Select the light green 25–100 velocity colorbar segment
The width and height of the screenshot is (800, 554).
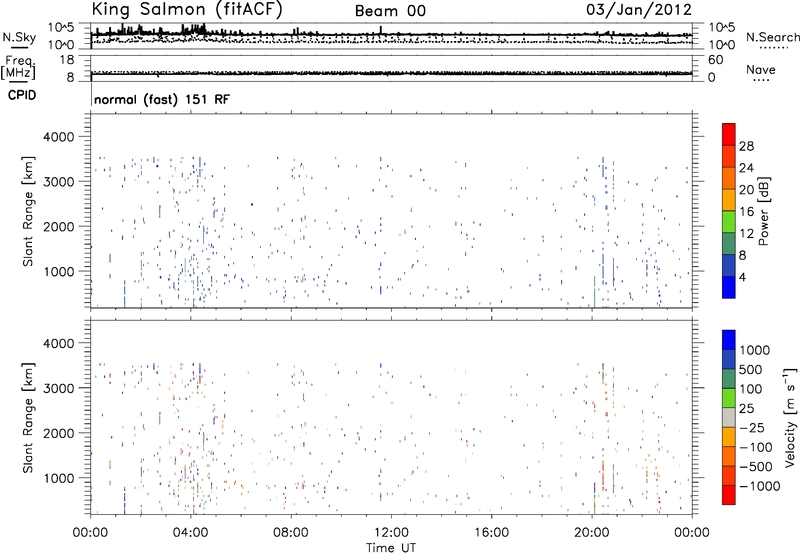pos(729,398)
